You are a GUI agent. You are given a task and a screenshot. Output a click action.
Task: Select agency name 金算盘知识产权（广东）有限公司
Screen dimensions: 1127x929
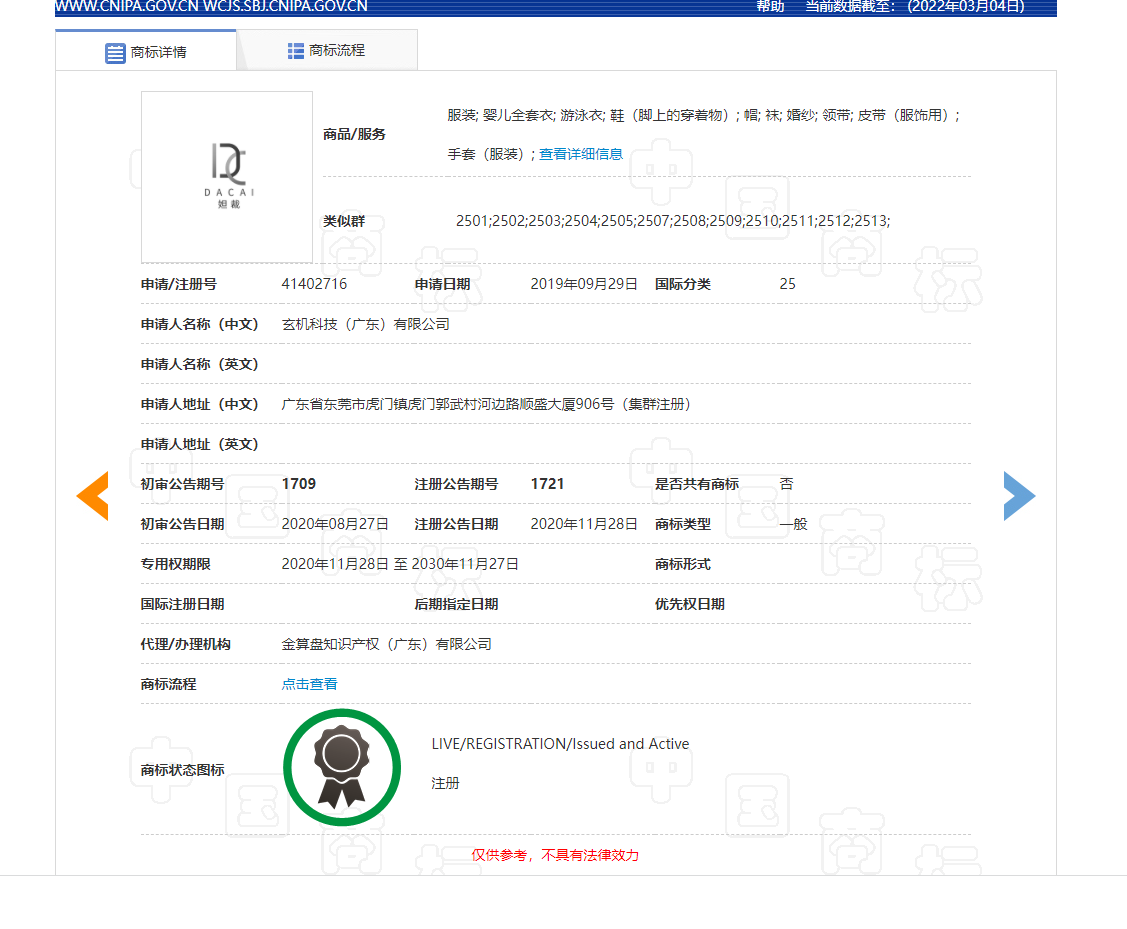coord(387,644)
